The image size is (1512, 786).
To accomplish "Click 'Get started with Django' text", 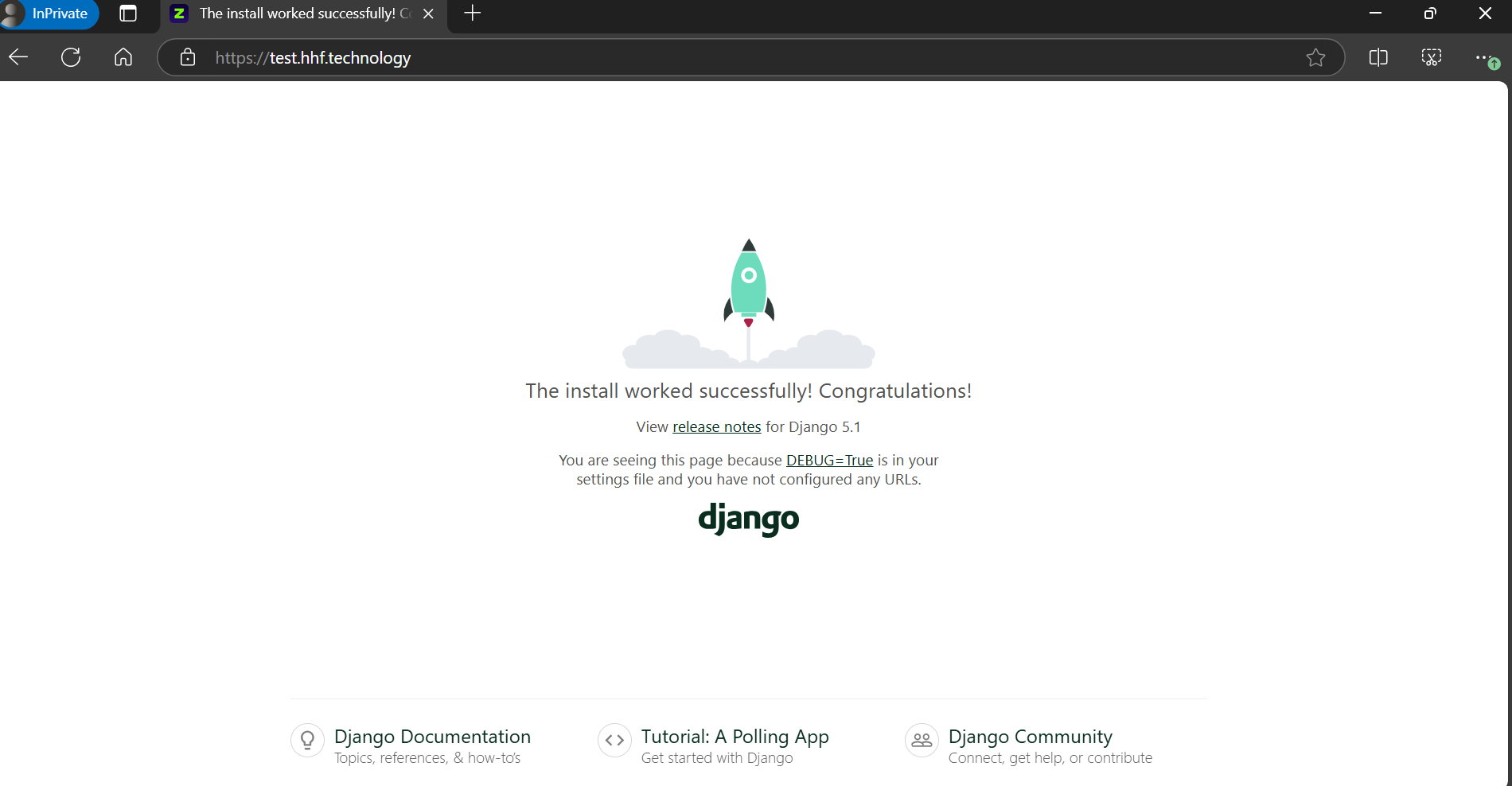I will (717, 758).
